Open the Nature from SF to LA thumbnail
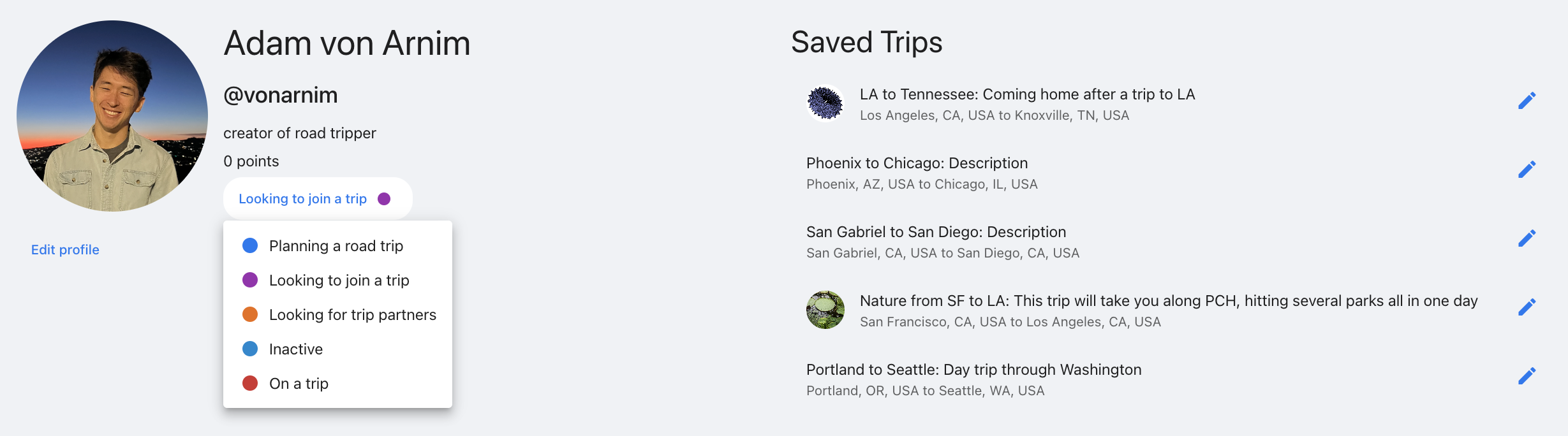Viewport: 1568px width, 436px height. click(x=825, y=310)
